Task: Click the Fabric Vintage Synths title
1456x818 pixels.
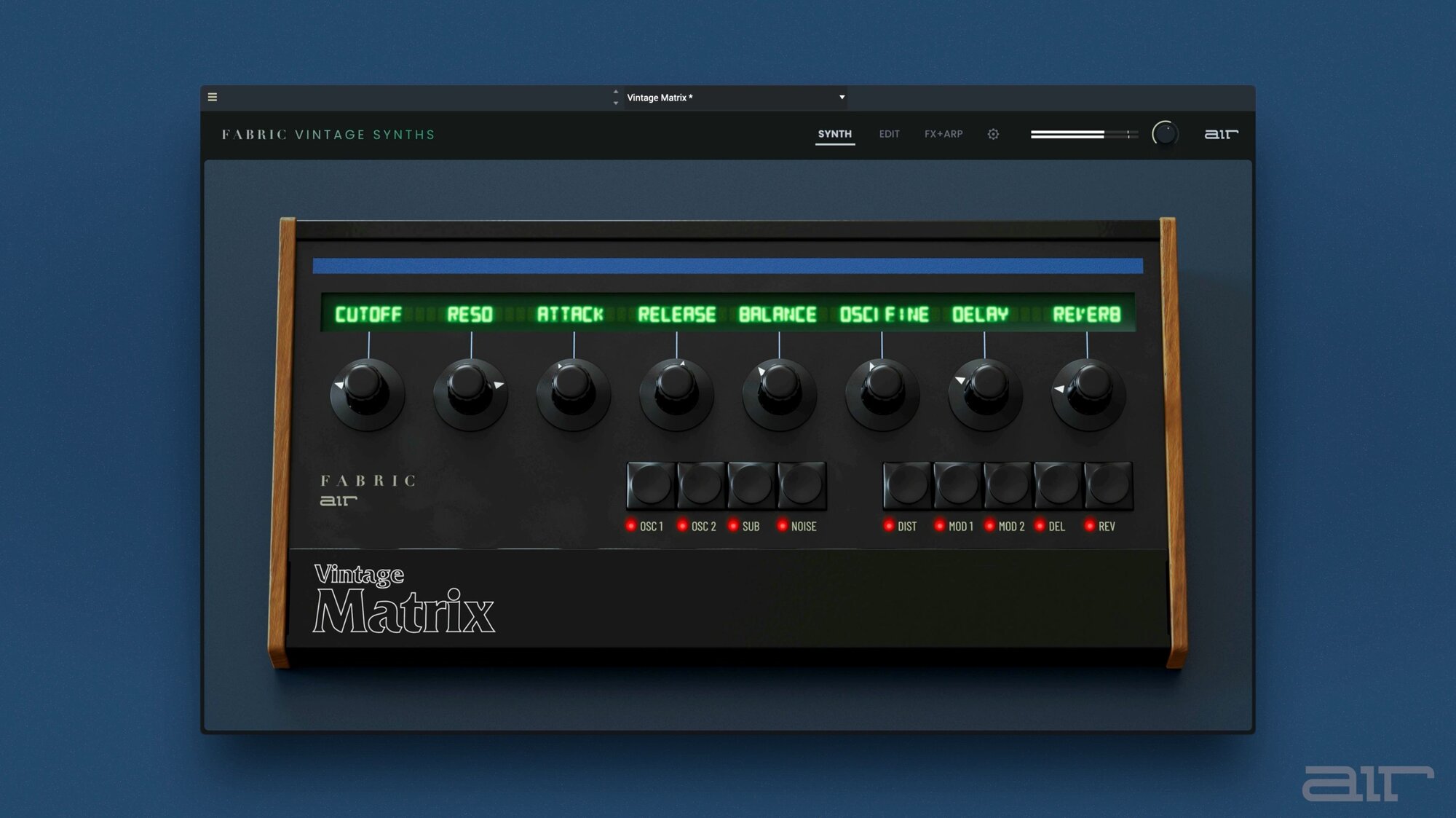Action: tap(328, 135)
